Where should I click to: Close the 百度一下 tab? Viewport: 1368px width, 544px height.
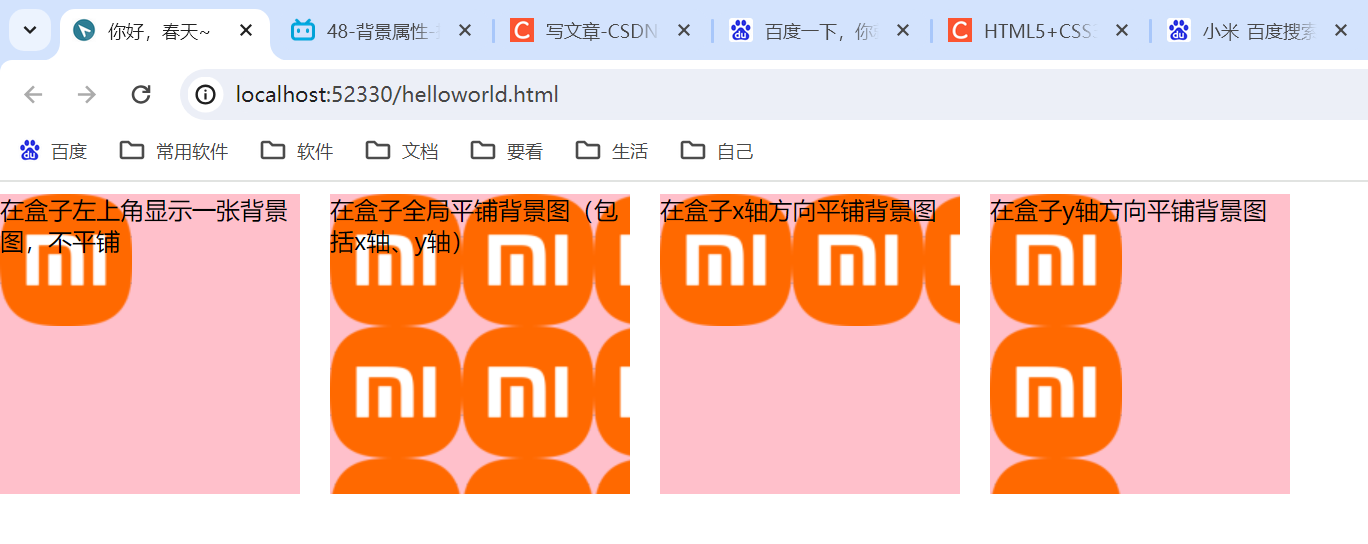[903, 31]
